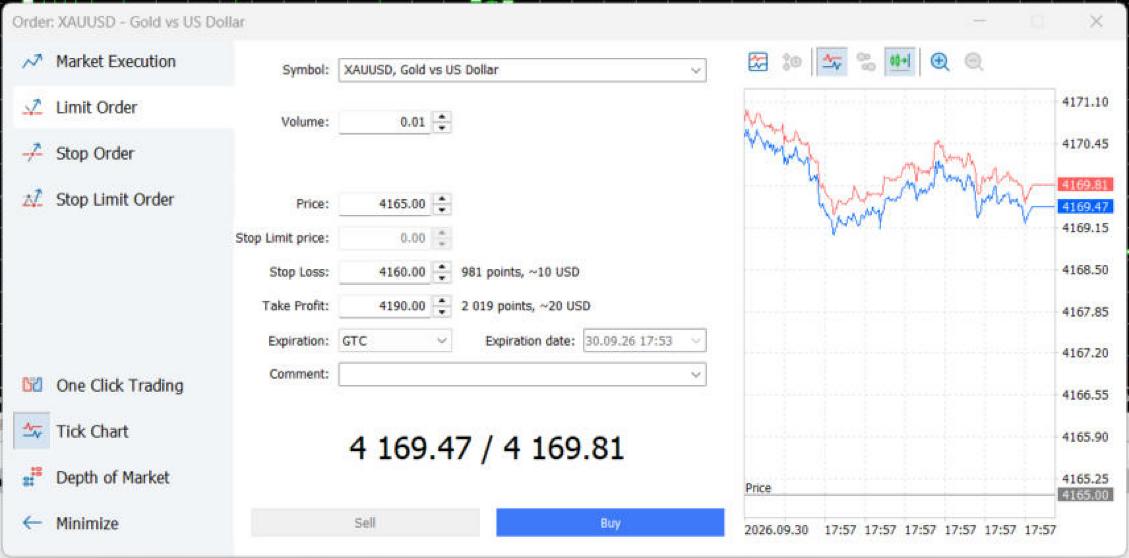This screenshot has height=558, width=1129.
Task: Click the Volume field showing 0.01
Action: pyautogui.click(x=385, y=122)
